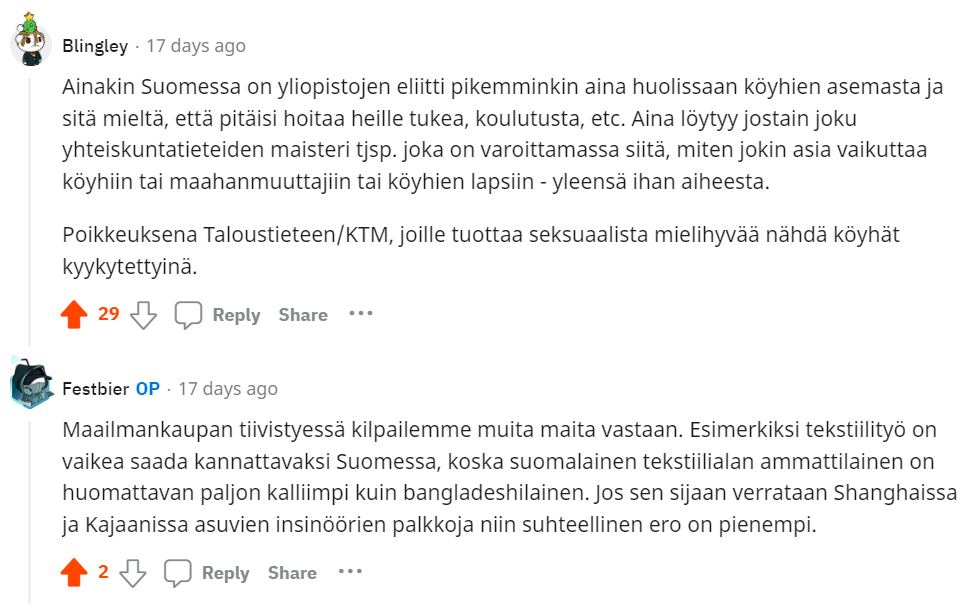Downvote Blingley's comment
Screen dimensions: 970x610
pos(144,315)
